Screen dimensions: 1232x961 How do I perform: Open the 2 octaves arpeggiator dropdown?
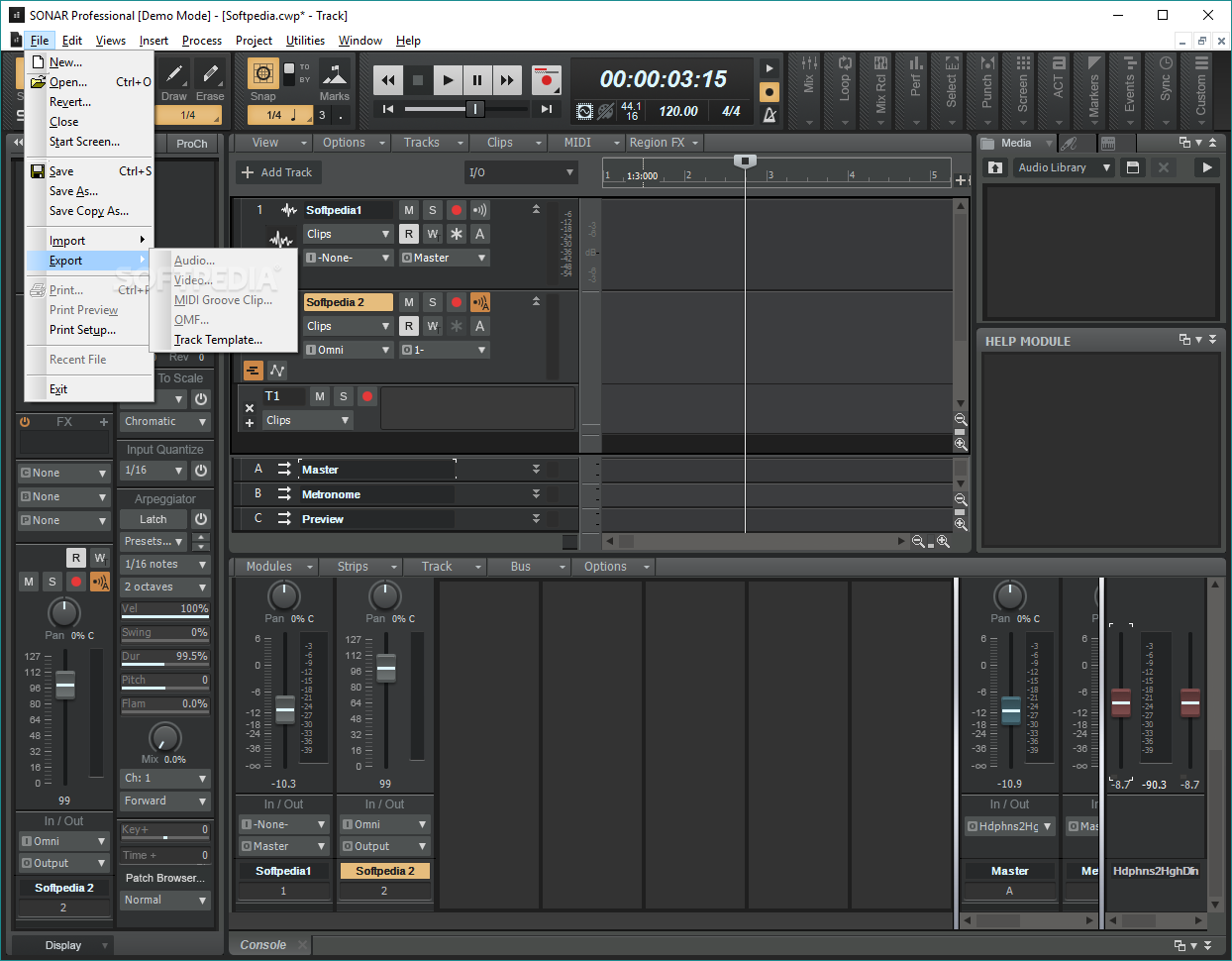(x=165, y=587)
